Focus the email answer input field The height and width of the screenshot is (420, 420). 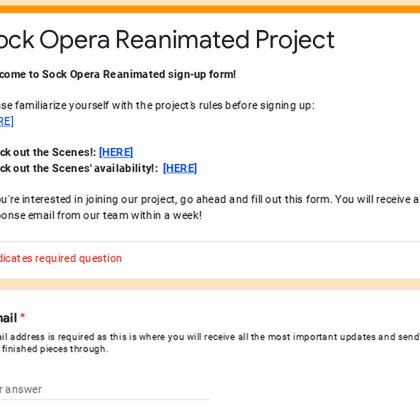pos(105,389)
